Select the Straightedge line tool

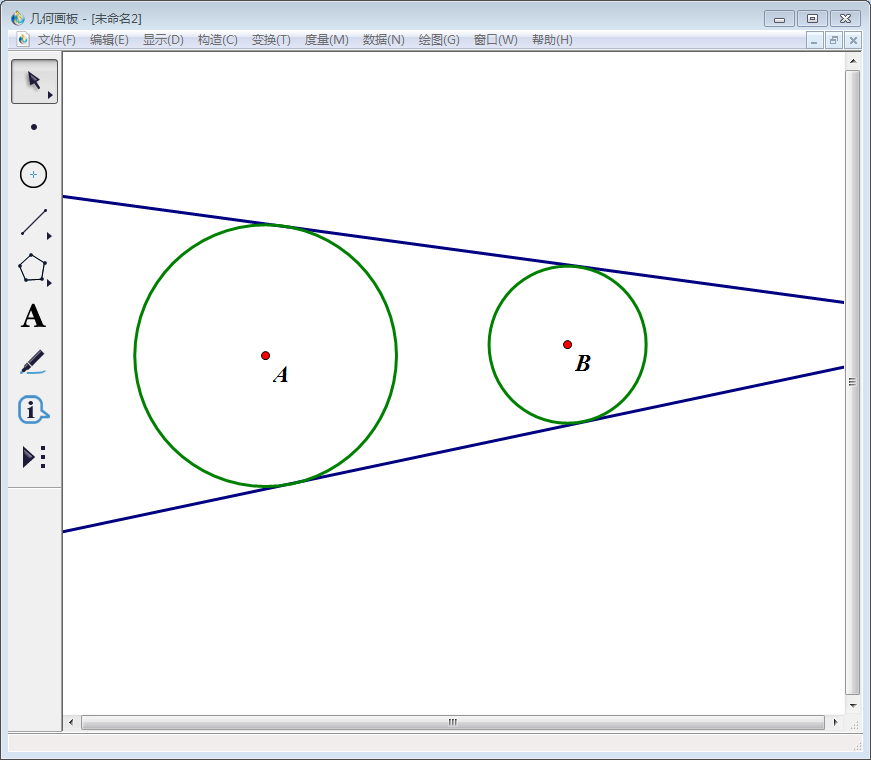pyautogui.click(x=34, y=222)
